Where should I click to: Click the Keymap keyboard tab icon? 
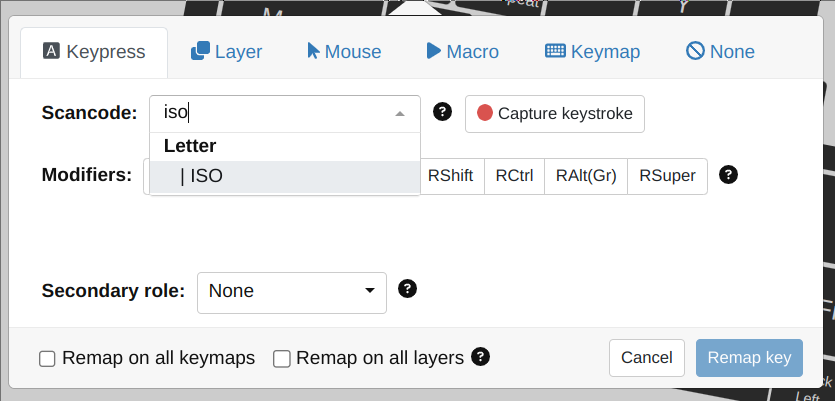(555, 51)
